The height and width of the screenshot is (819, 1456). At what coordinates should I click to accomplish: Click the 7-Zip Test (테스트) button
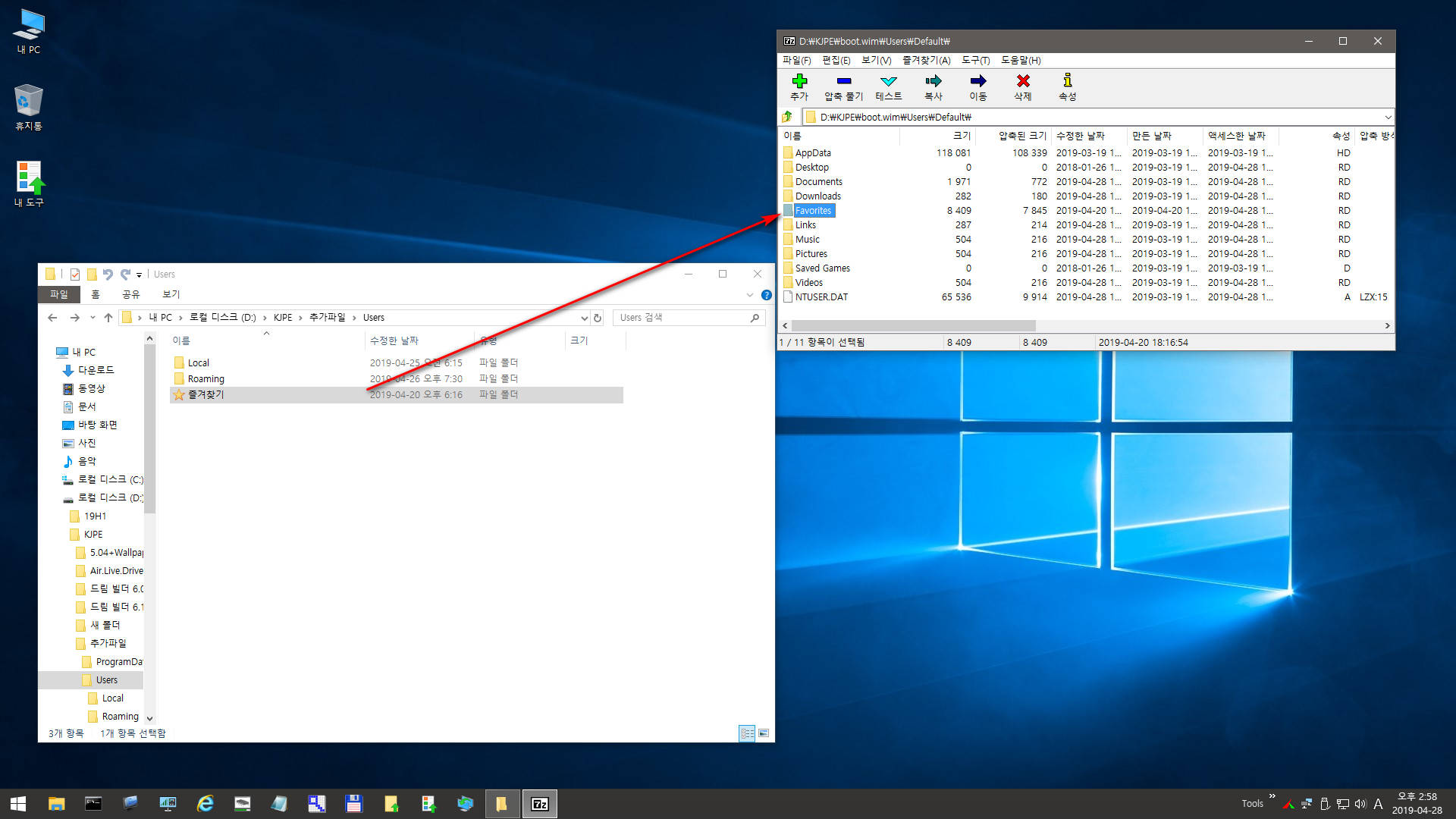pos(889,87)
